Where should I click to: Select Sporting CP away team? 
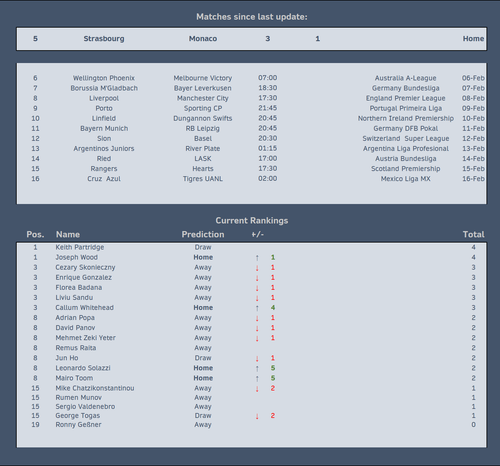pyautogui.click(x=203, y=108)
